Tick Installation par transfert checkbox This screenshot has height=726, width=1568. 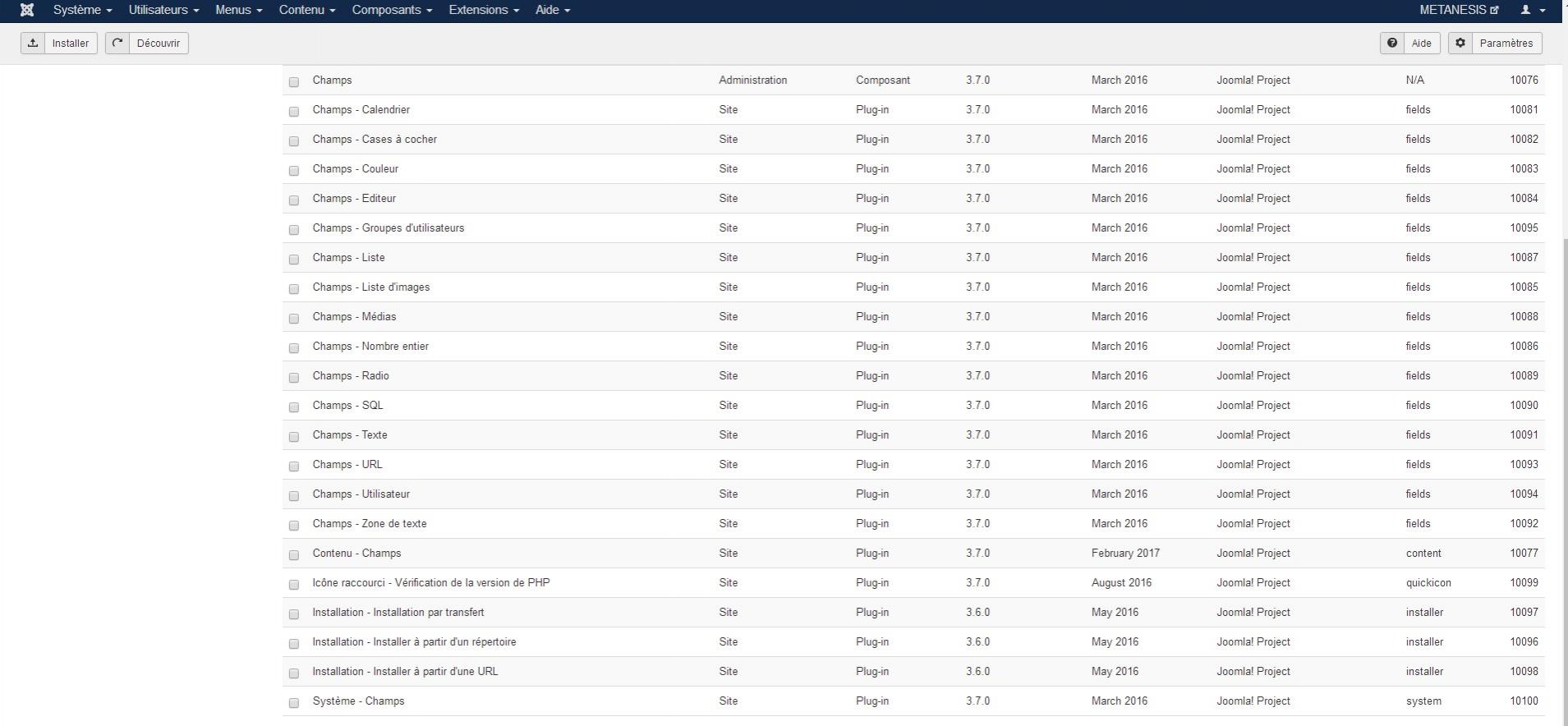[294, 613]
